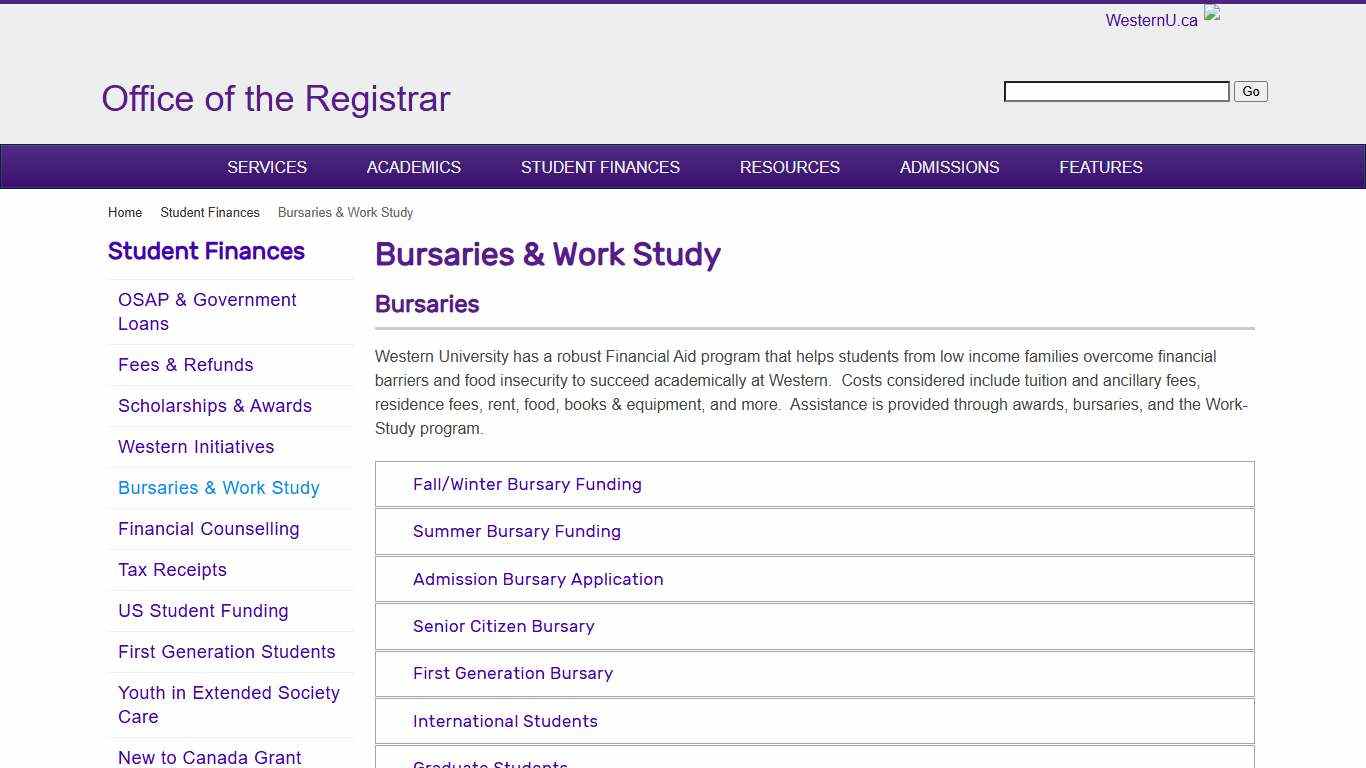Viewport: 1366px width, 768px height.
Task: Expand the Fall/Winter Bursary Funding section
Action: coord(527,484)
